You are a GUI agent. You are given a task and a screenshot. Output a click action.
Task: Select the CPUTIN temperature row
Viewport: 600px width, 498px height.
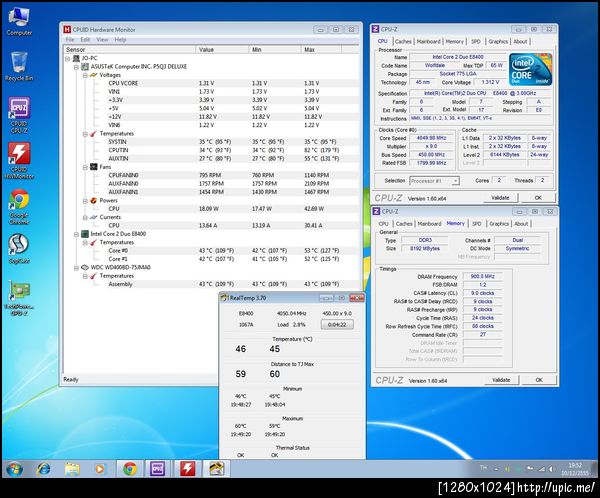(211, 150)
